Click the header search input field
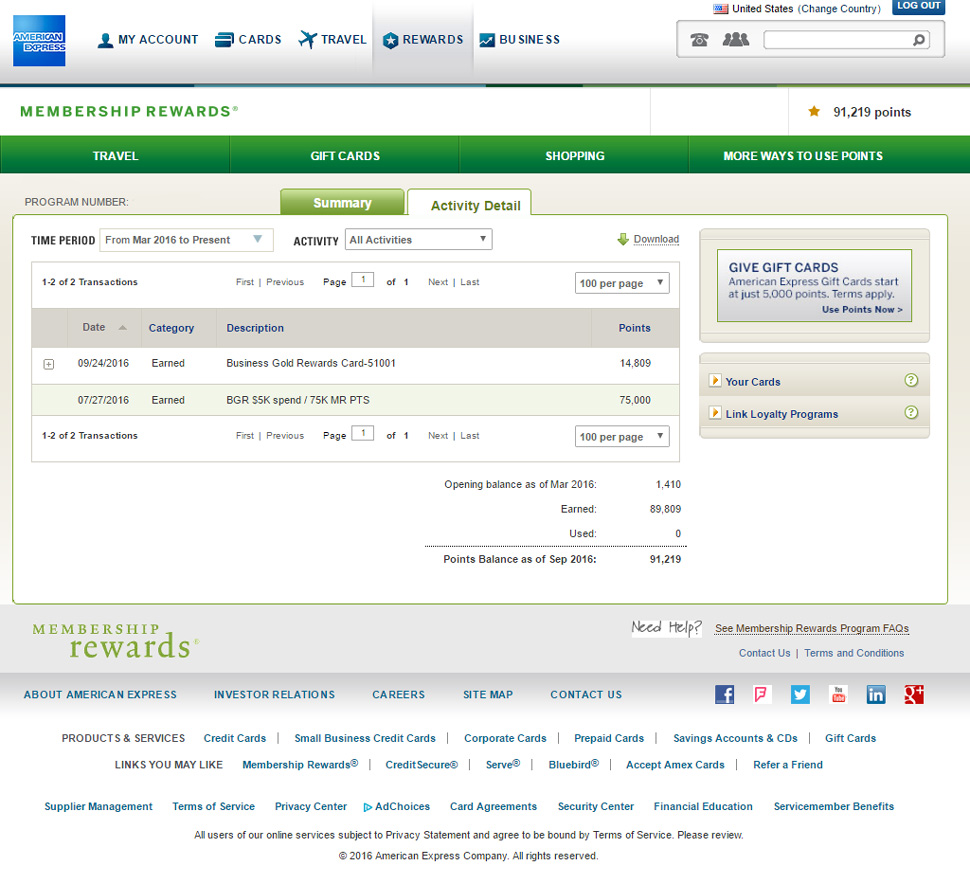 tap(838, 40)
